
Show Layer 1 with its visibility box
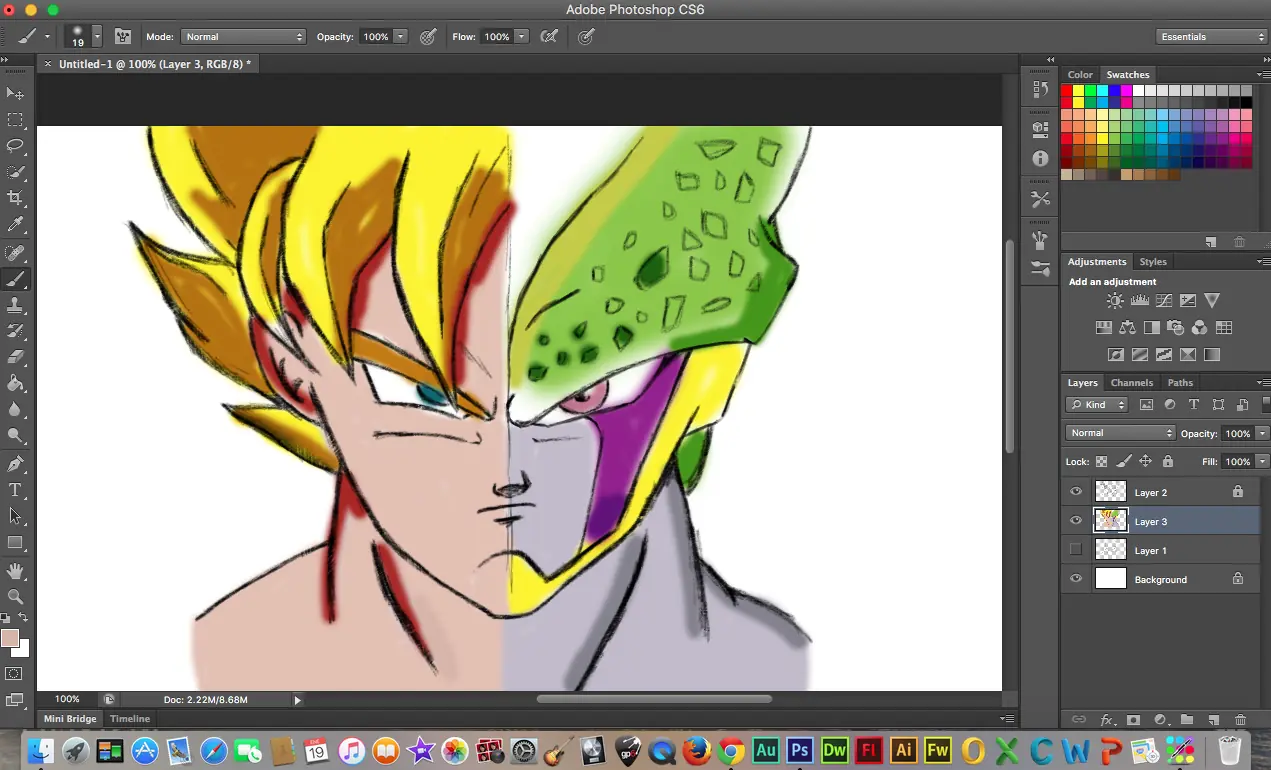[1076, 549]
